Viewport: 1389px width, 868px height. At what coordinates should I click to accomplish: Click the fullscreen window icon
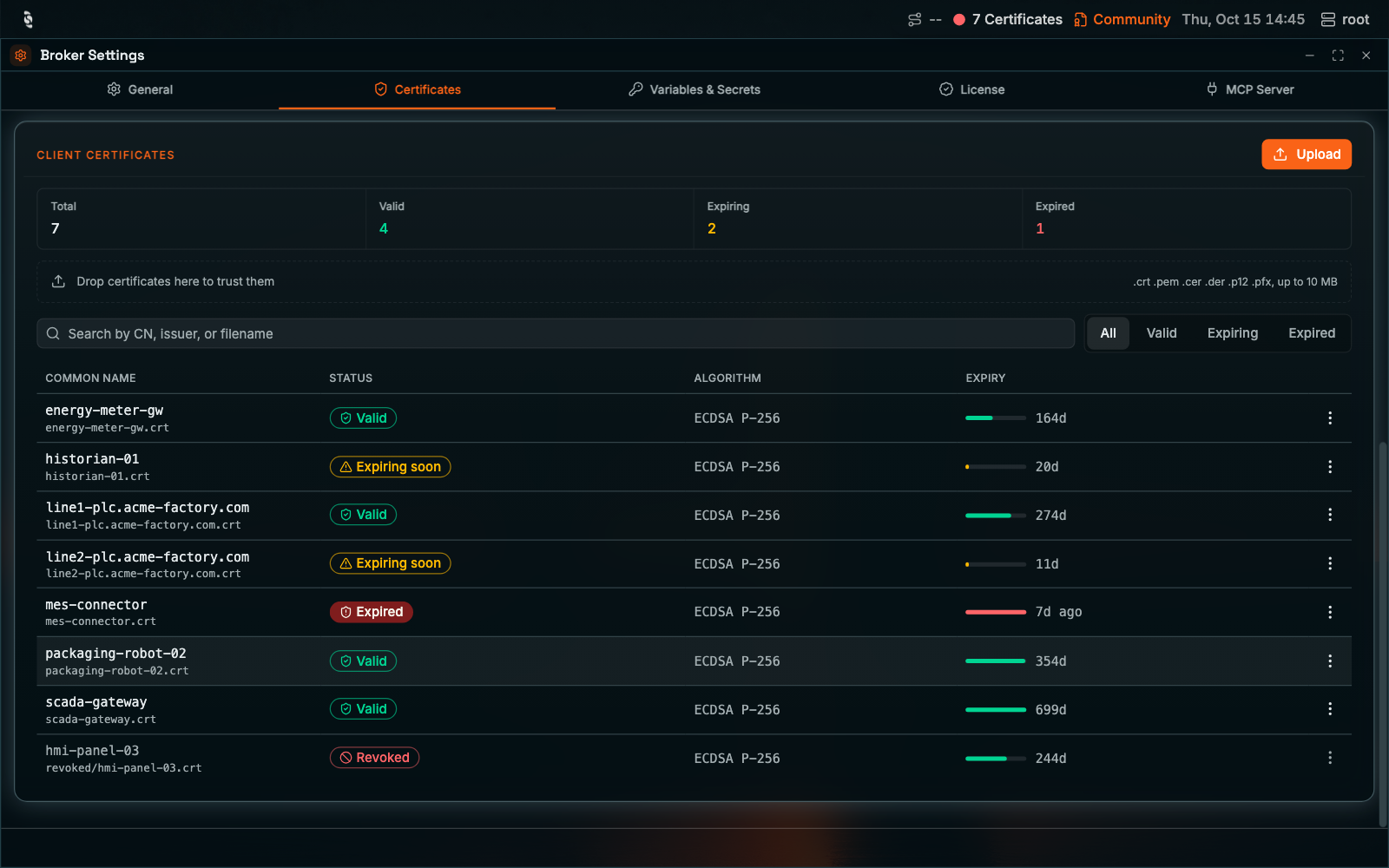coord(1338,56)
